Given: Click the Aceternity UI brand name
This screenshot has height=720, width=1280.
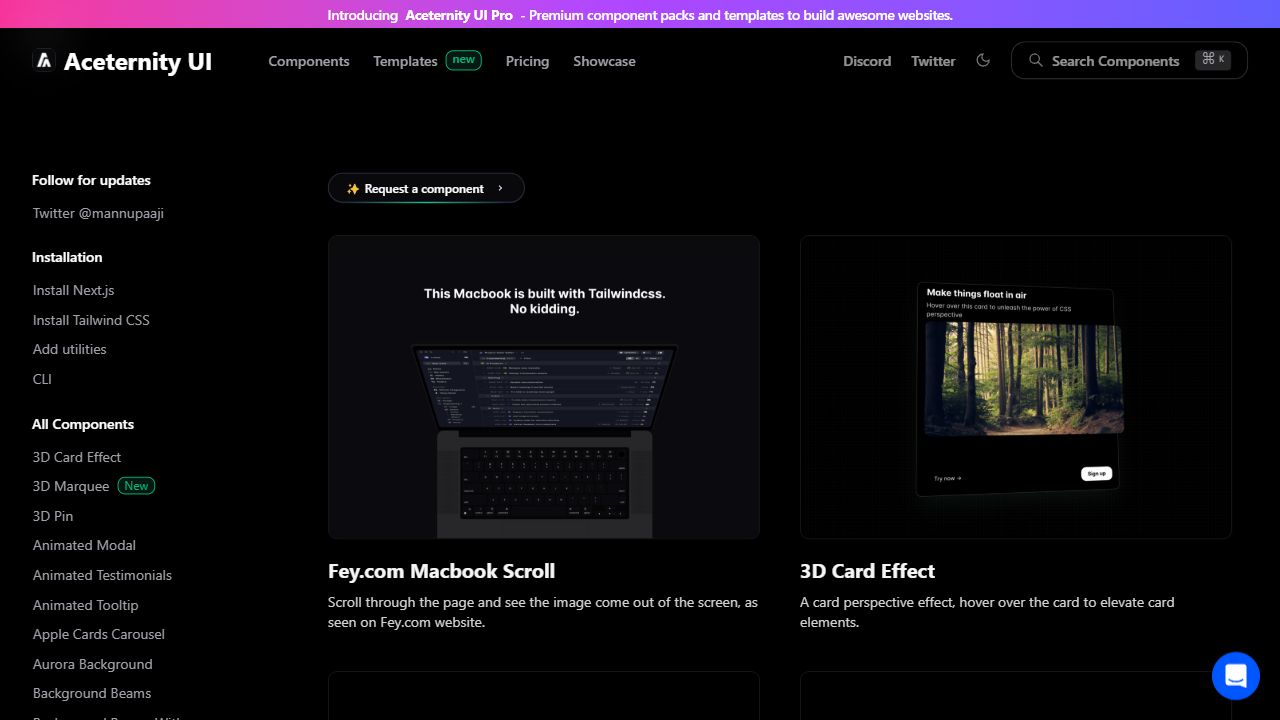Looking at the screenshot, I should pos(138,61).
